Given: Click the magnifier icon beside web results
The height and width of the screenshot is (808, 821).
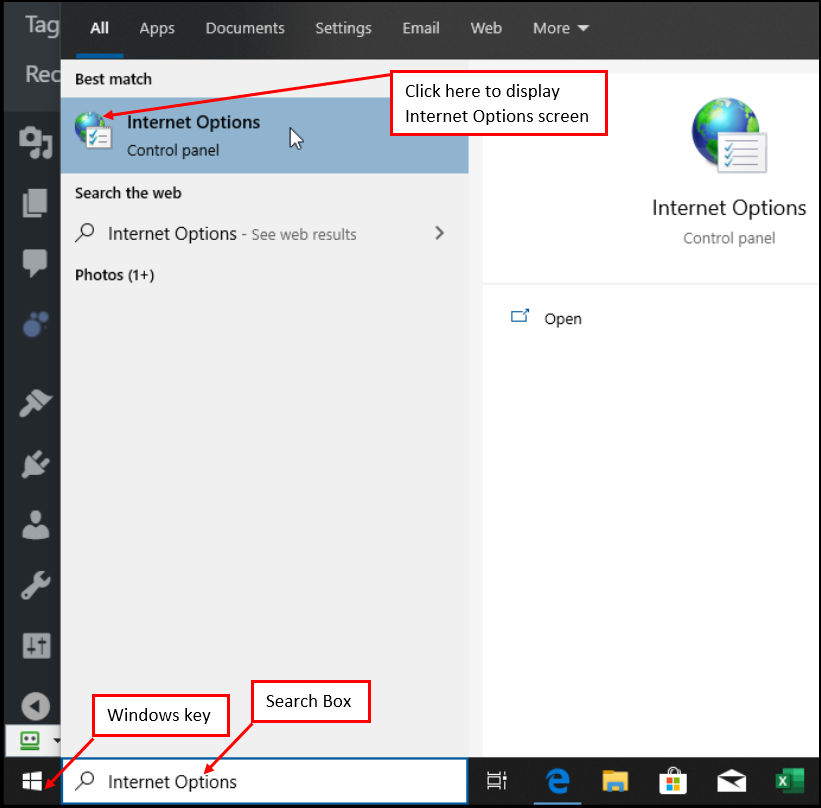Looking at the screenshot, I should (x=85, y=233).
